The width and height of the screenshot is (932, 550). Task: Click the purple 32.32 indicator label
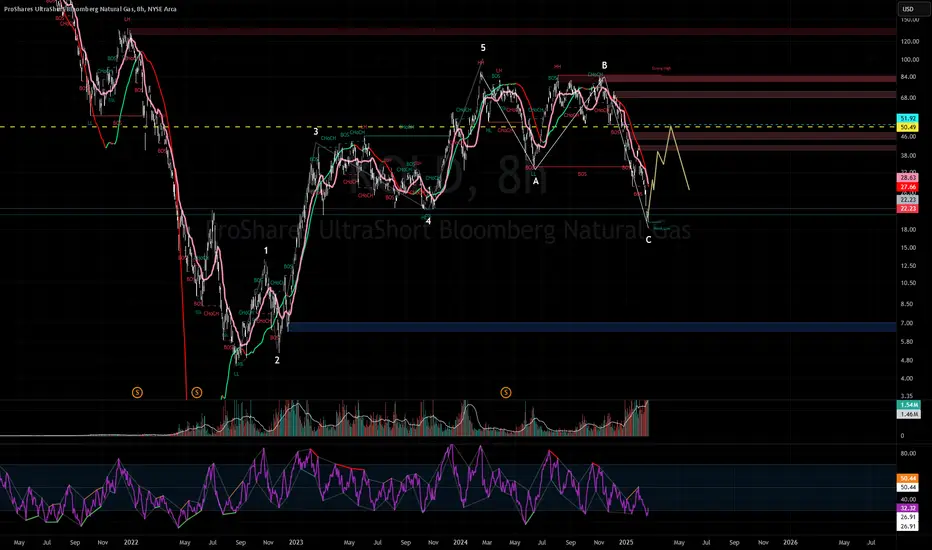[908, 508]
